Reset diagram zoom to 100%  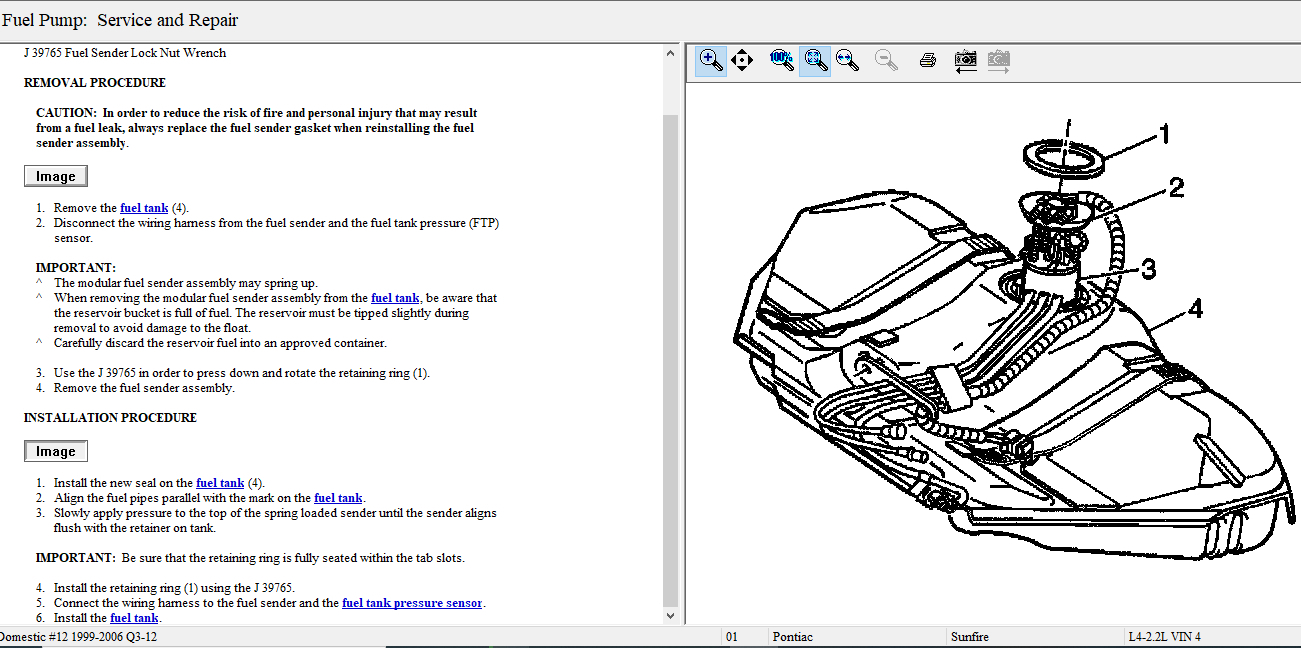(x=781, y=60)
